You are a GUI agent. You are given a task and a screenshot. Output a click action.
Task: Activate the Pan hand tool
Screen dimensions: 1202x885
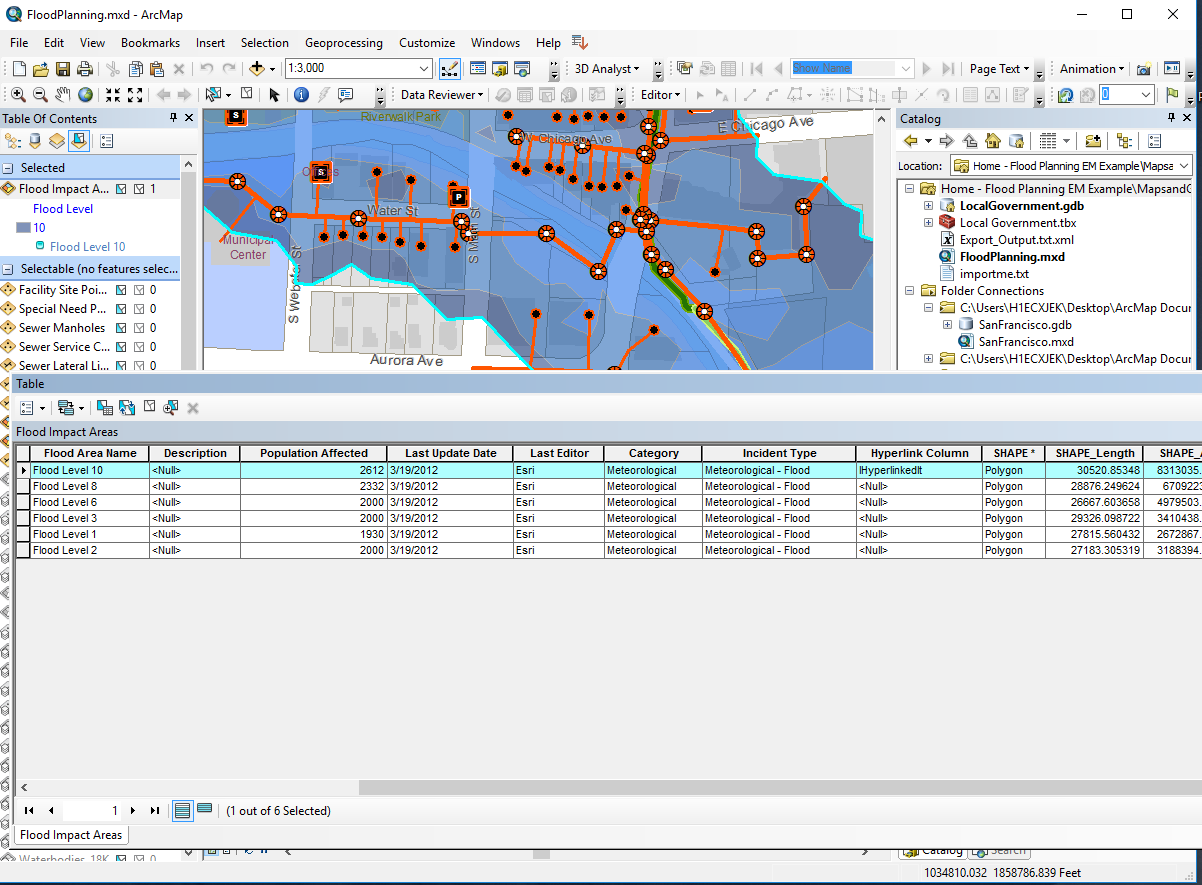pos(63,95)
